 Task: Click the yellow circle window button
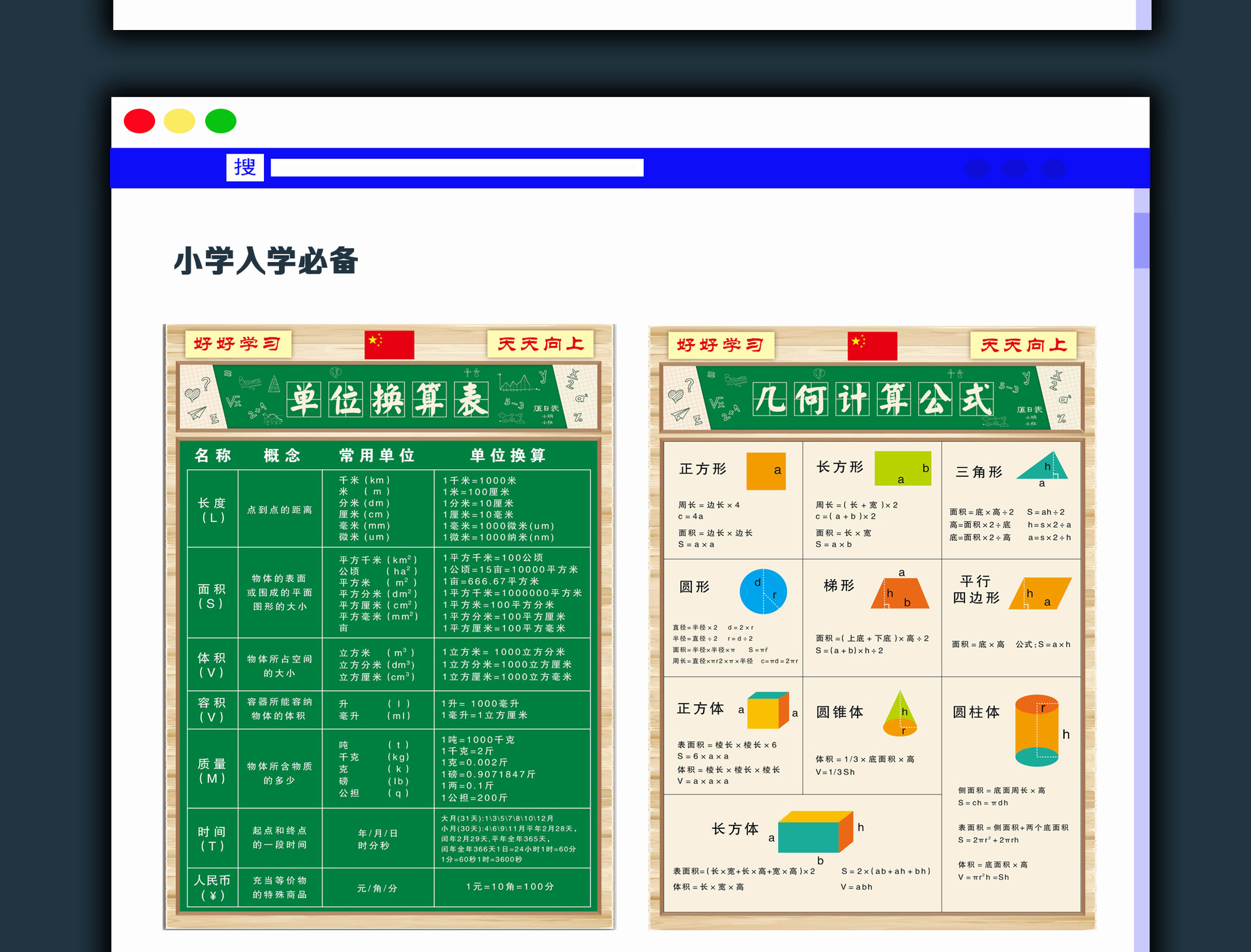click(x=179, y=121)
